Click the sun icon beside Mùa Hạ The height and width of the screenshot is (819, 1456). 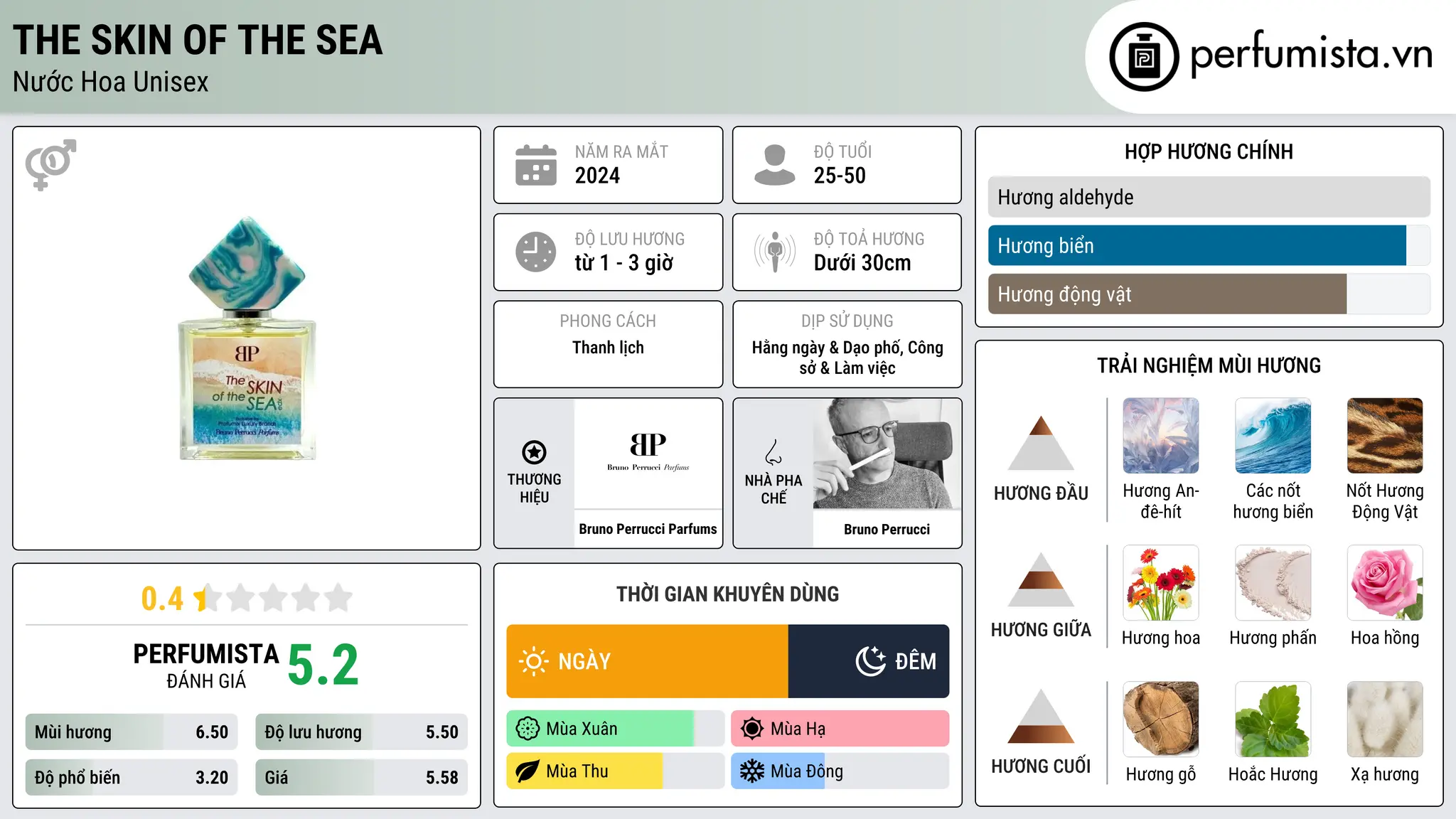(752, 729)
